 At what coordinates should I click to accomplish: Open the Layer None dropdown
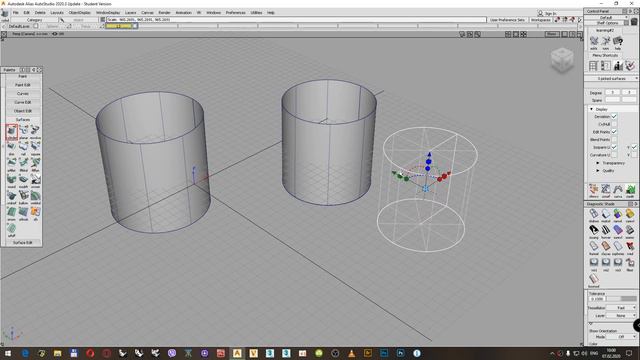click(x=622, y=316)
